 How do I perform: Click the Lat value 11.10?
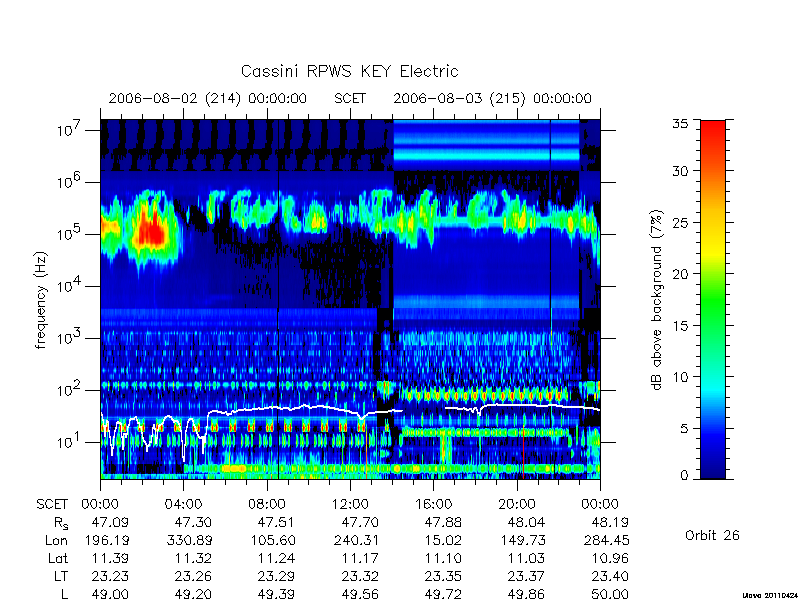[x=443, y=559]
